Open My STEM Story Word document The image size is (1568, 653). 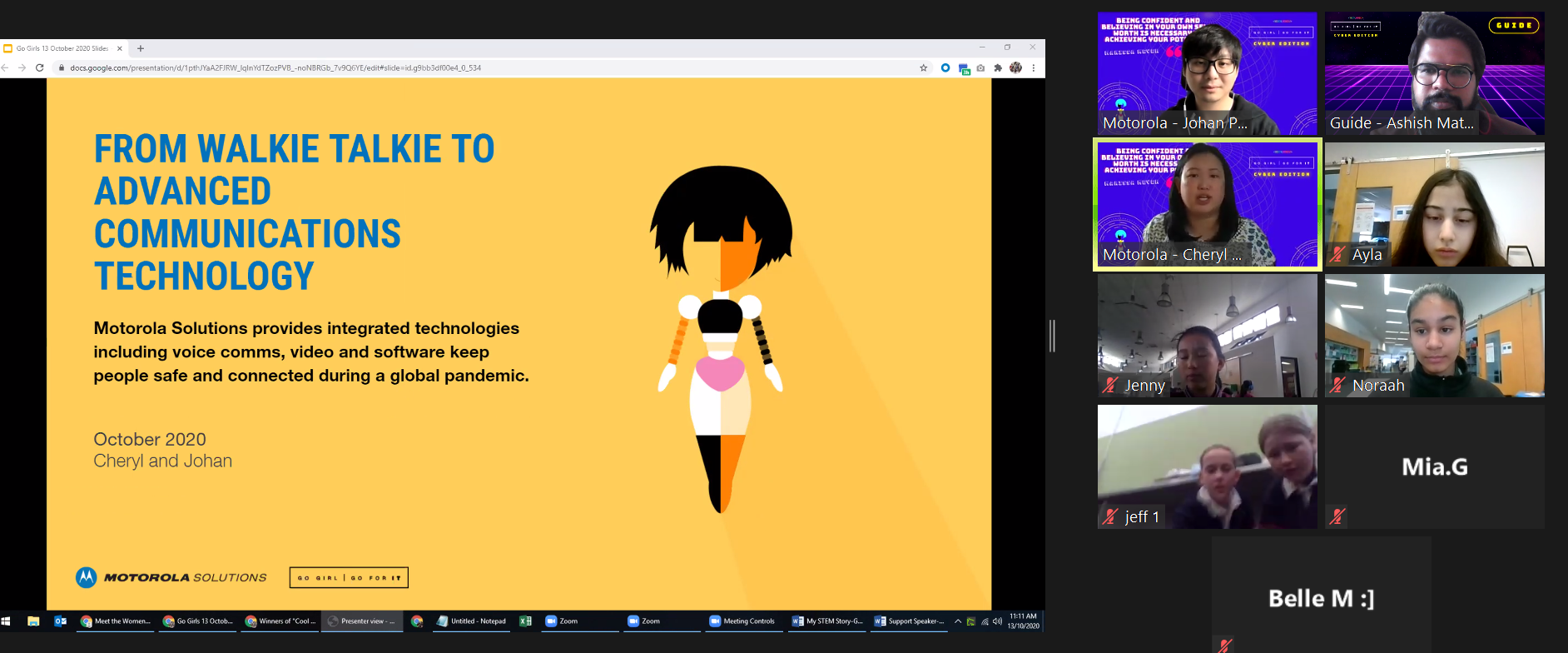pos(827,621)
